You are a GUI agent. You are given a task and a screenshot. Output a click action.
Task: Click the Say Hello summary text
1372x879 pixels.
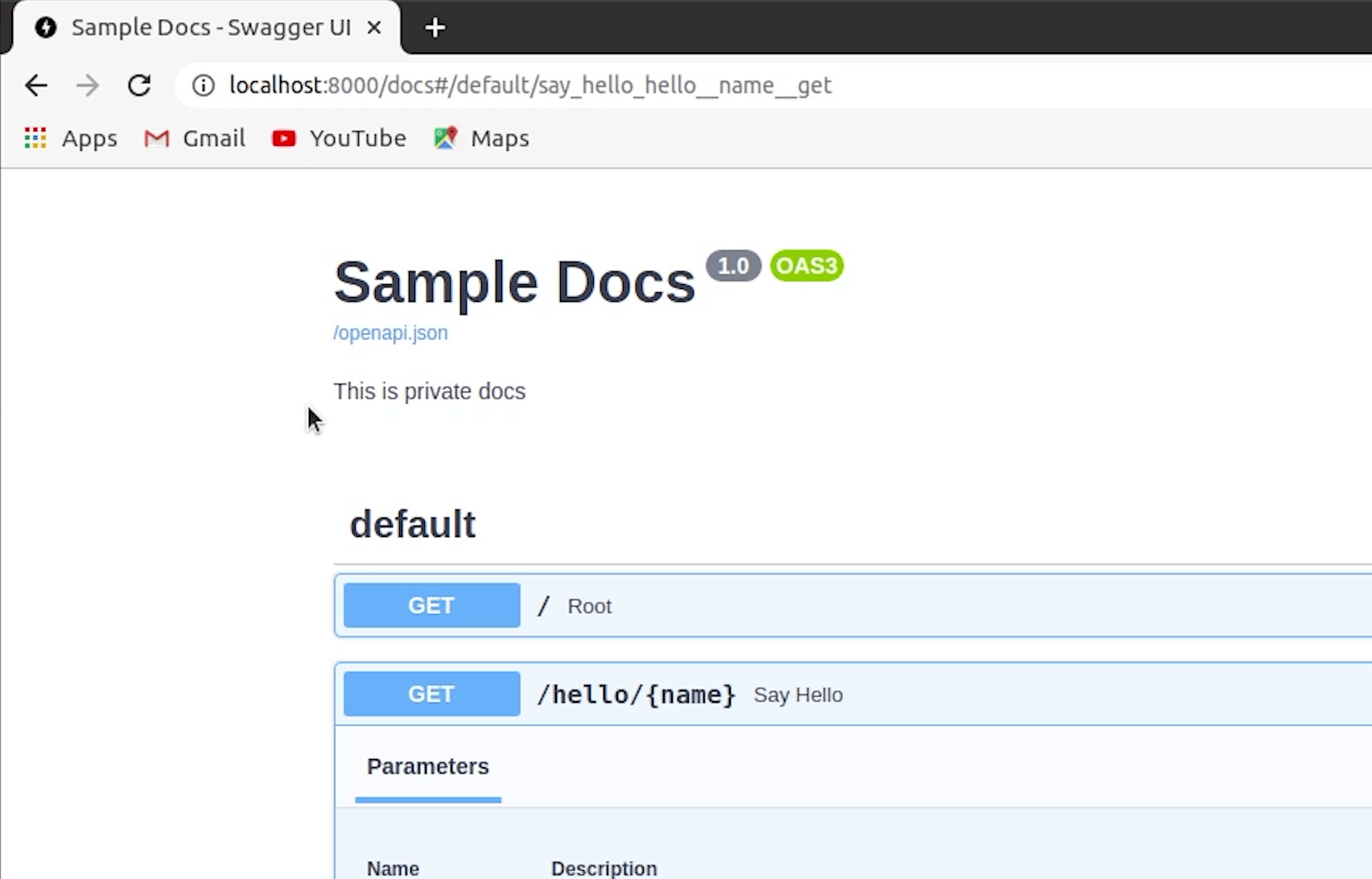(797, 695)
